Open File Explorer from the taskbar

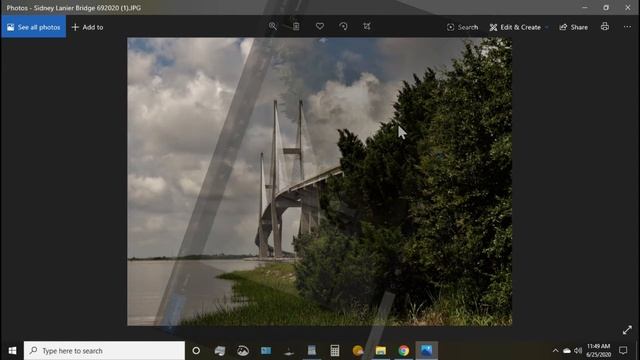pyautogui.click(x=381, y=351)
